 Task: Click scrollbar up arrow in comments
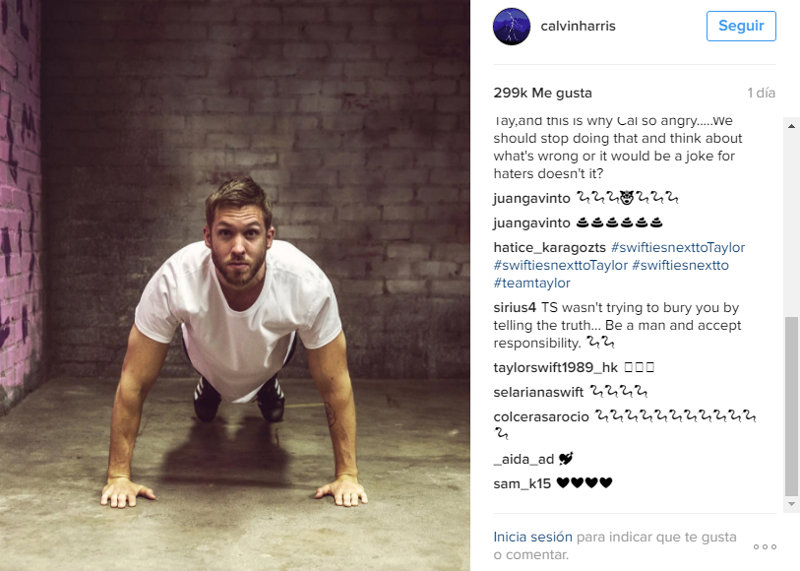[791, 126]
